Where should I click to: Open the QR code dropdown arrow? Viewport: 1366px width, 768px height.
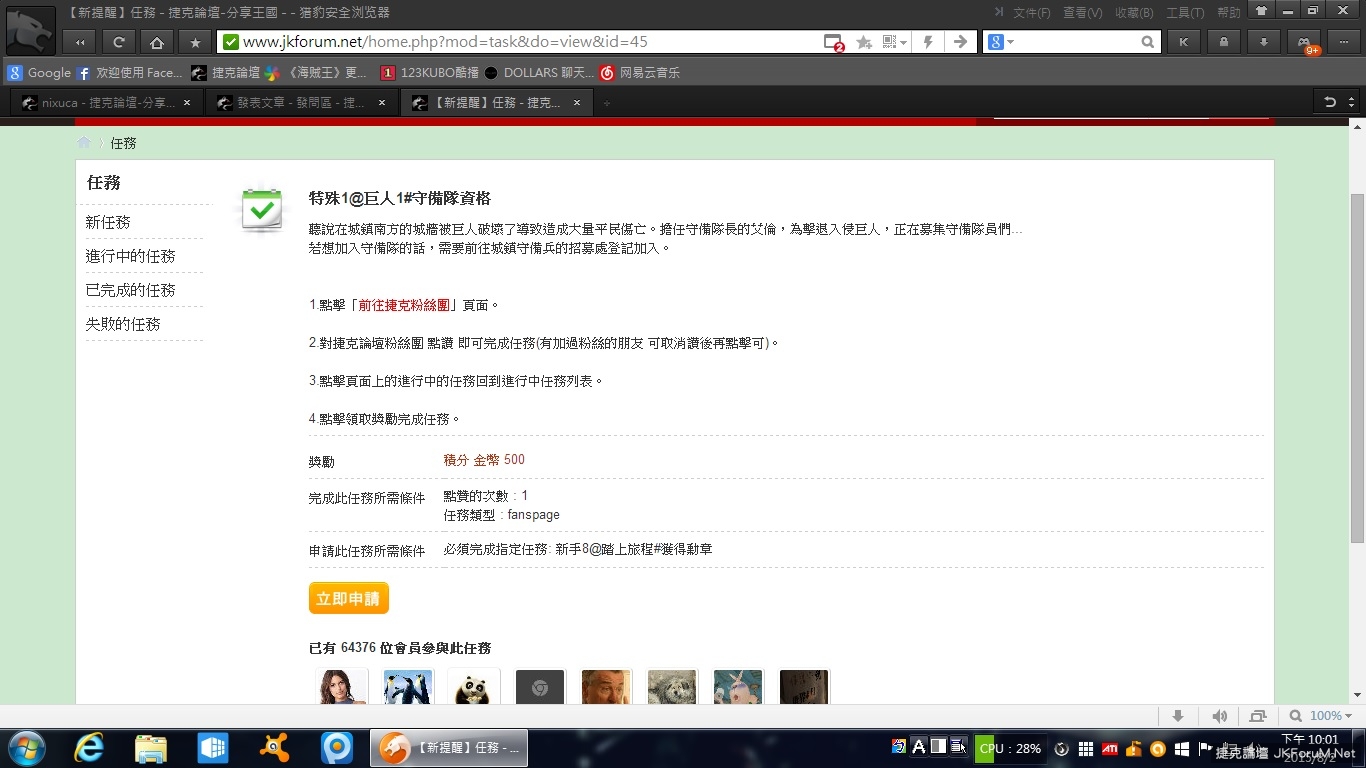904,42
